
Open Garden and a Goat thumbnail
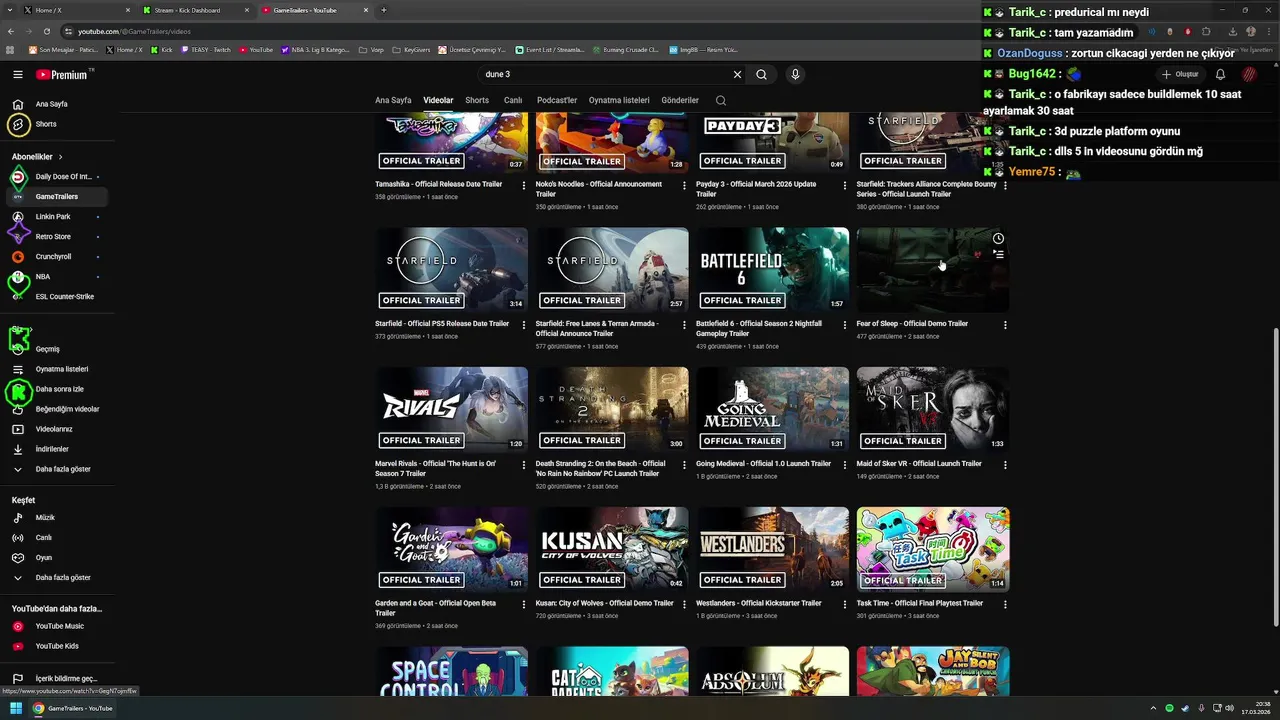451,549
